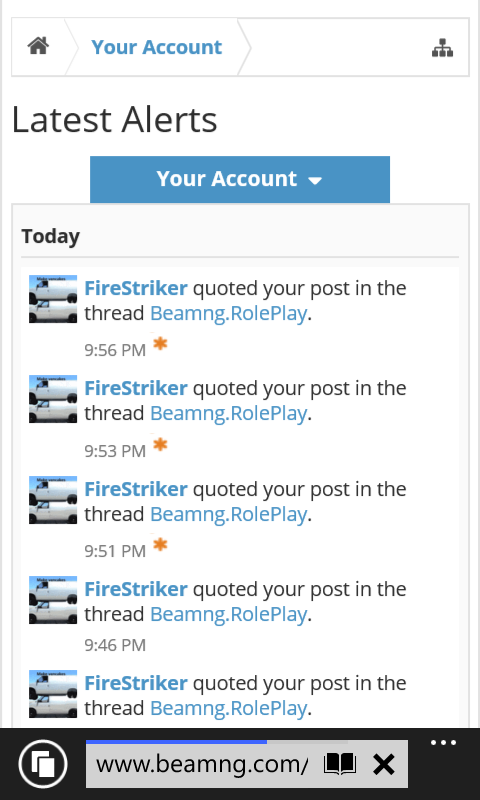Open browser tabs switcher icon
480x800 pixels.
[43, 764]
